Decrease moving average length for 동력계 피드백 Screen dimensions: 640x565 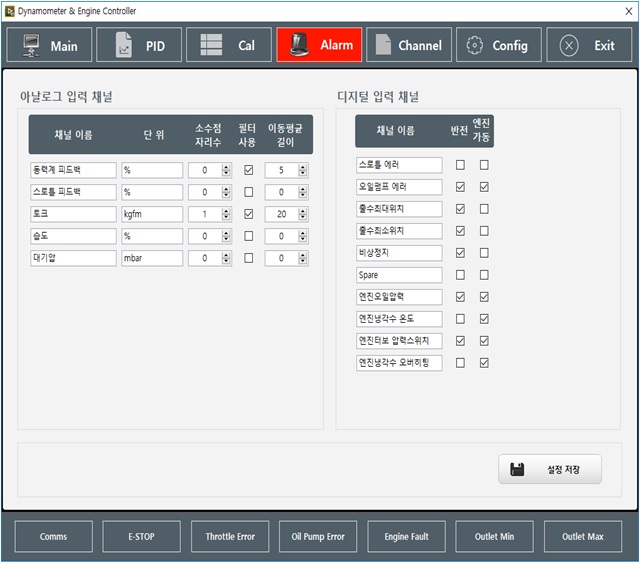pyautogui.click(x=303, y=174)
